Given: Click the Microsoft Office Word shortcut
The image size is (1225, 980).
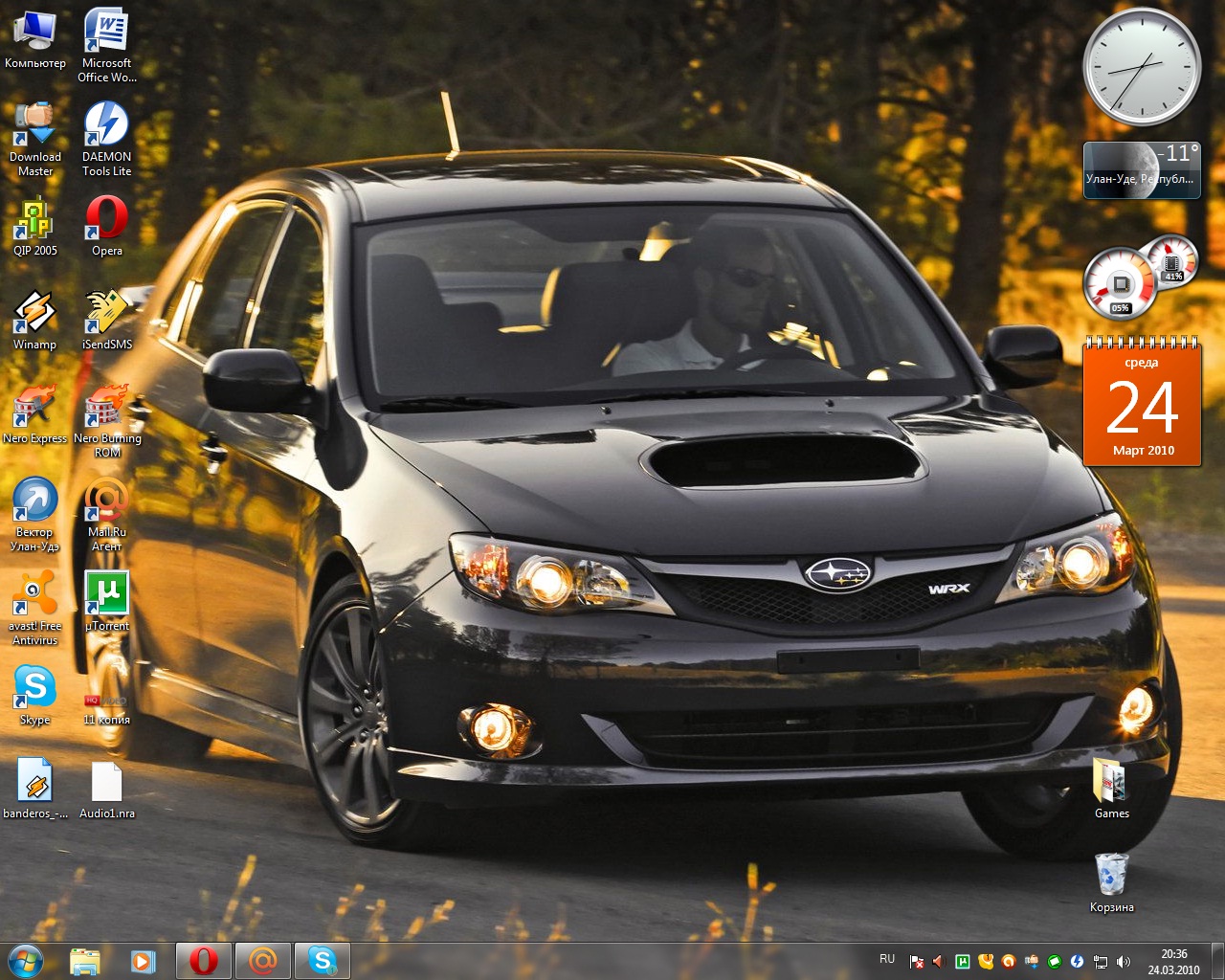Looking at the screenshot, I should (x=106, y=32).
